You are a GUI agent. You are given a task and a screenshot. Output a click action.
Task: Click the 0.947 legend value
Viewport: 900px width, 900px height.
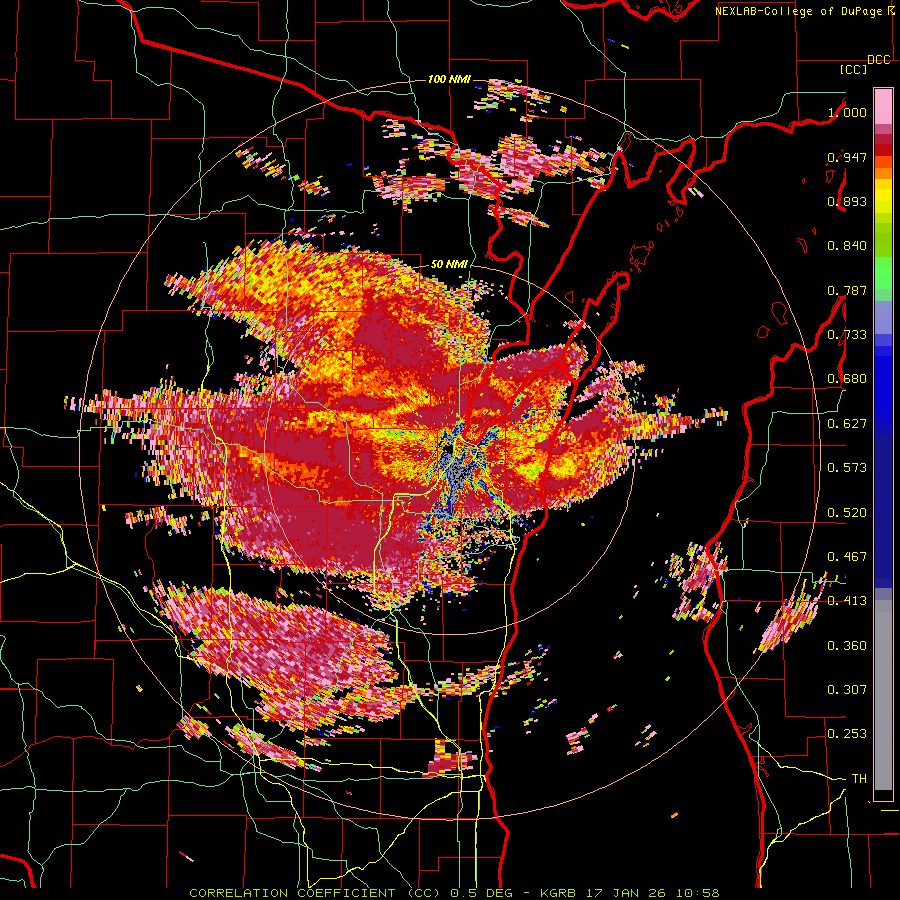coord(847,157)
